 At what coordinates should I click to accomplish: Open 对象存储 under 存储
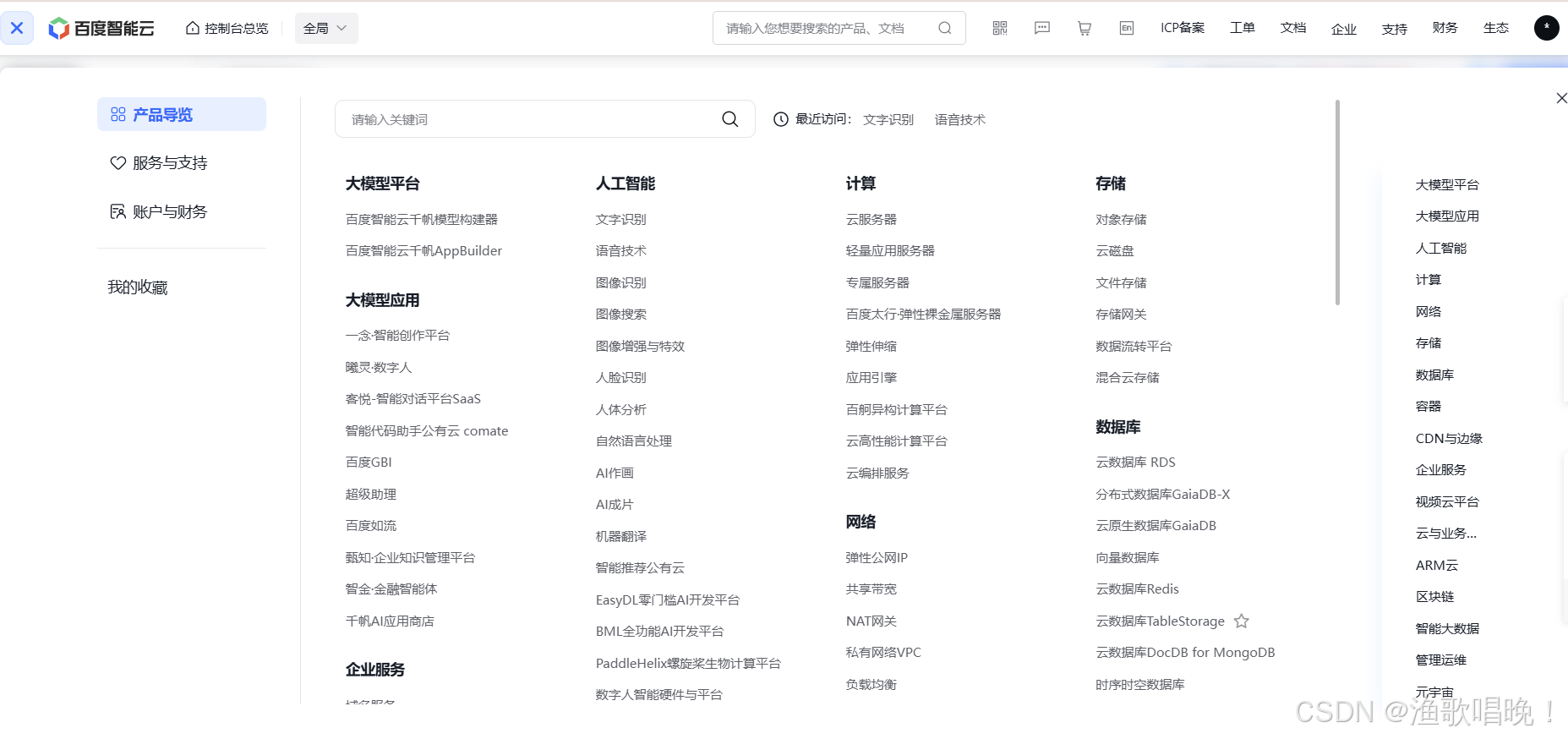[x=1122, y=220]
